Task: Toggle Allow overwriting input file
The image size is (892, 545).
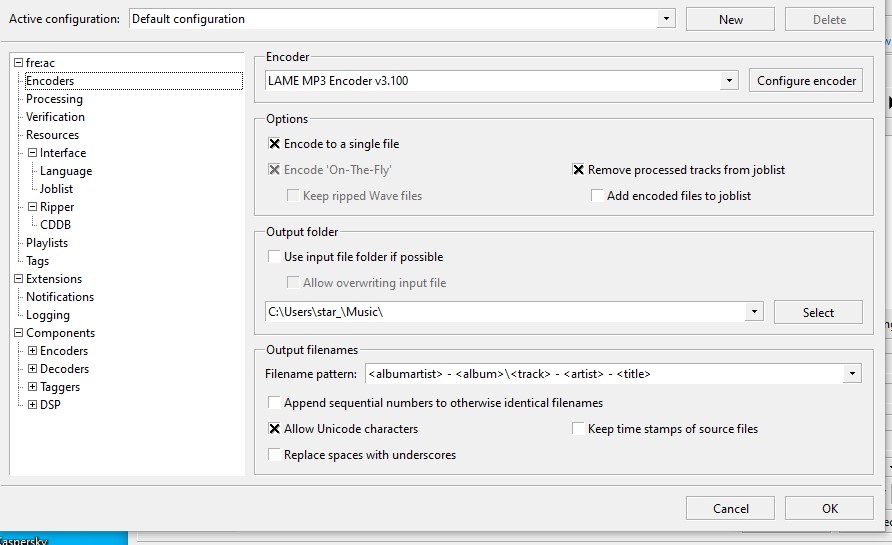Action: click(x=293, y=283)
